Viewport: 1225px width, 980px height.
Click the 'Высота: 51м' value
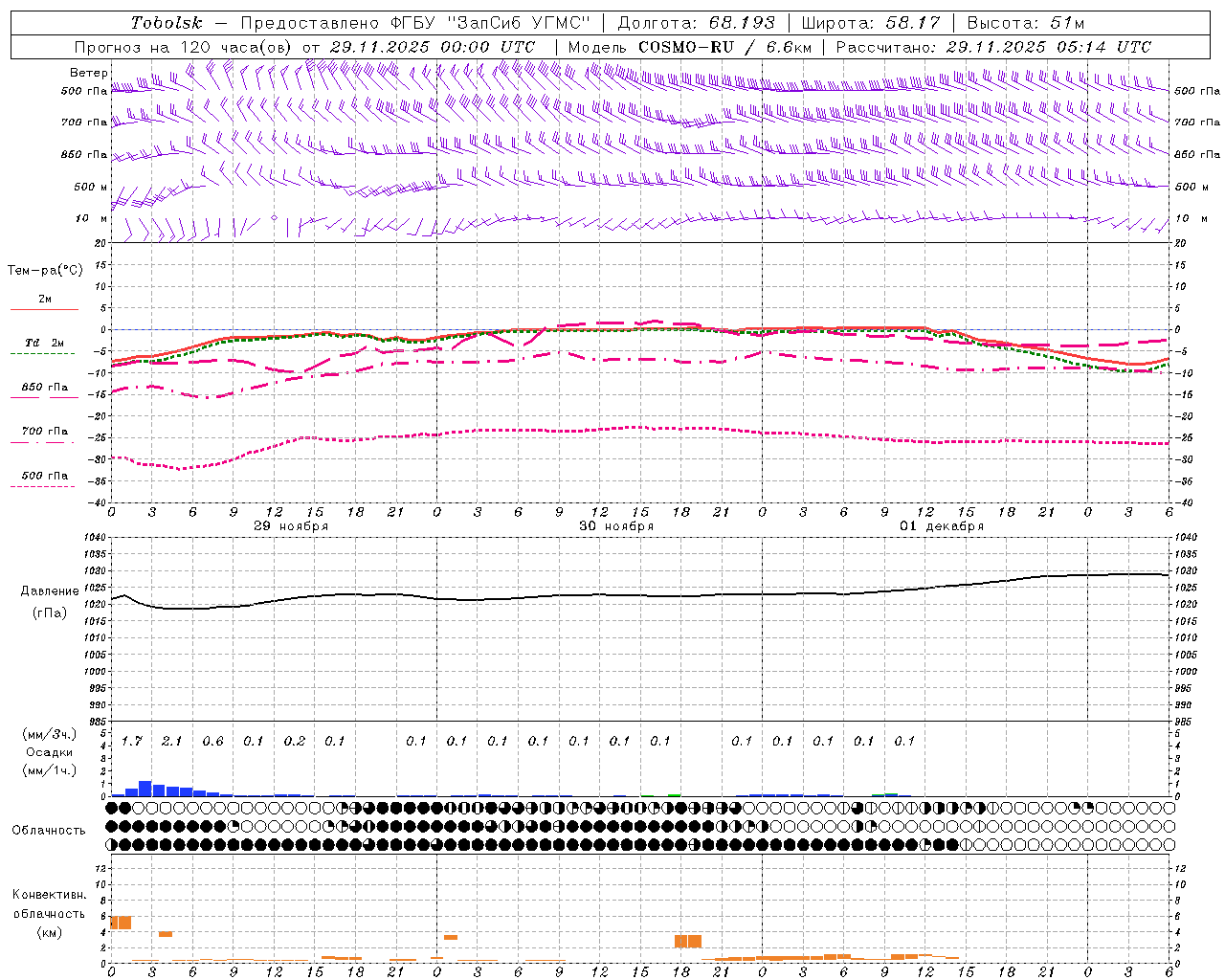point(1025,23)
